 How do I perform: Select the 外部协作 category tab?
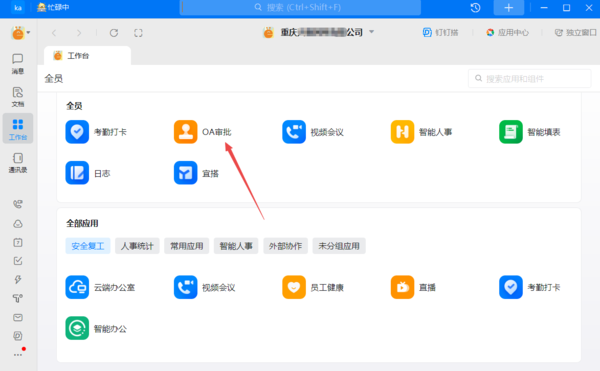(285, 246)
